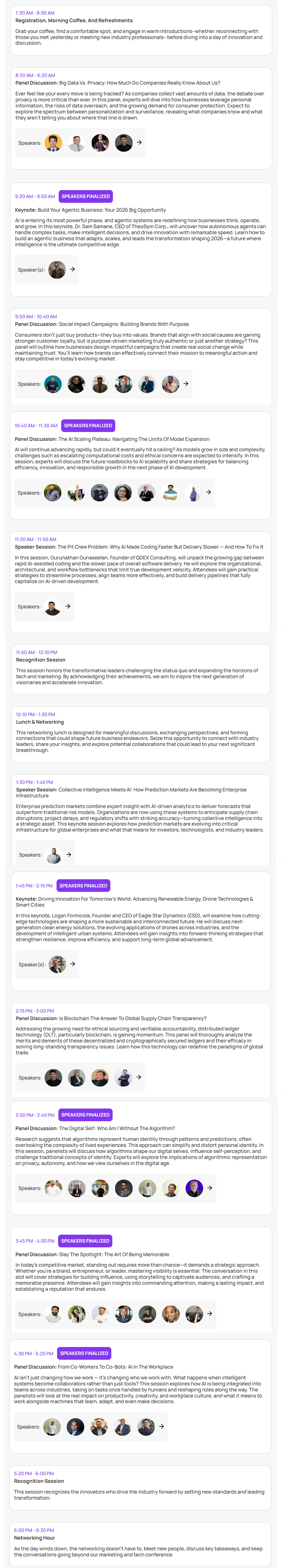281x1568 pixels.
Task: Click first speaker avatar in Big Data panel
Action: tap(54, 143)
